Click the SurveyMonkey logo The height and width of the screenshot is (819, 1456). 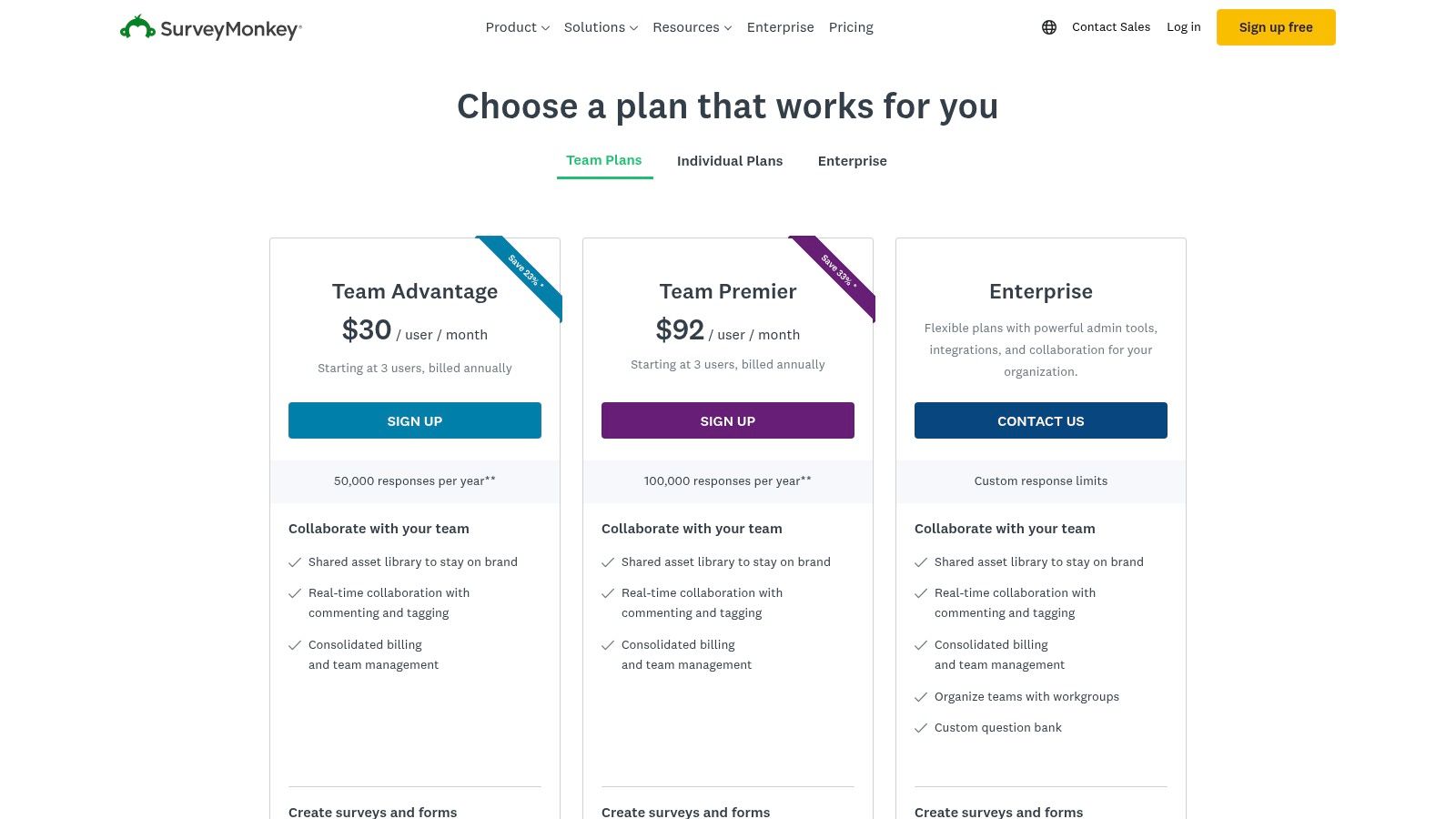(x=209, y=27)
